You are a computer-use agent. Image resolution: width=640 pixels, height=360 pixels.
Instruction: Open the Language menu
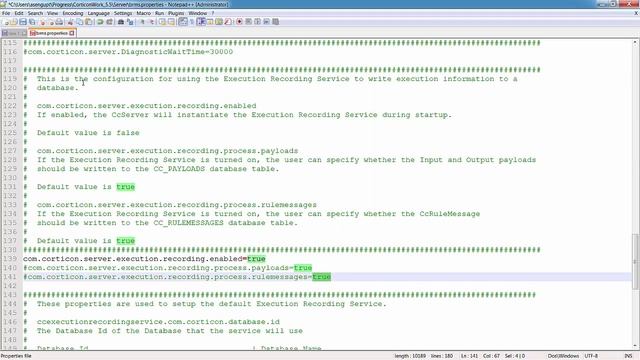pyautogui.click(x=98, y=13)
